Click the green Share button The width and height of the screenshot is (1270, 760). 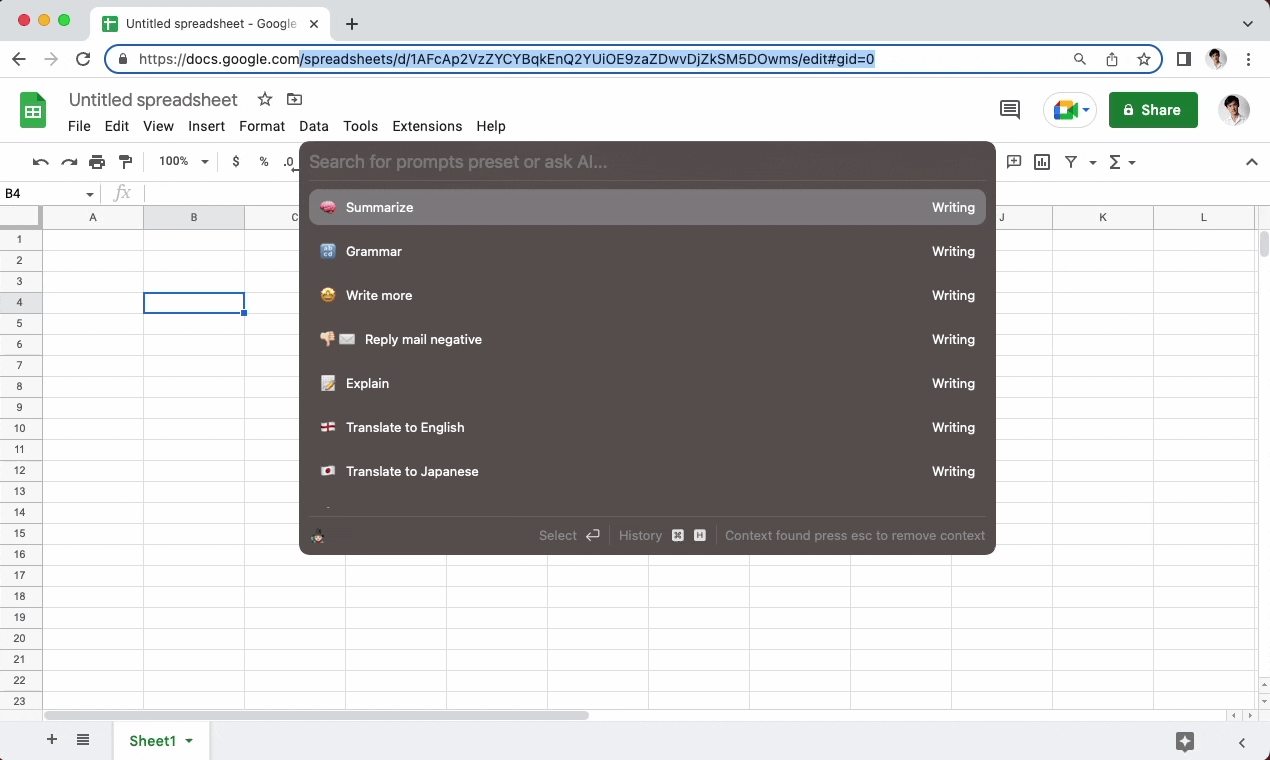(x=1153, y=110)
